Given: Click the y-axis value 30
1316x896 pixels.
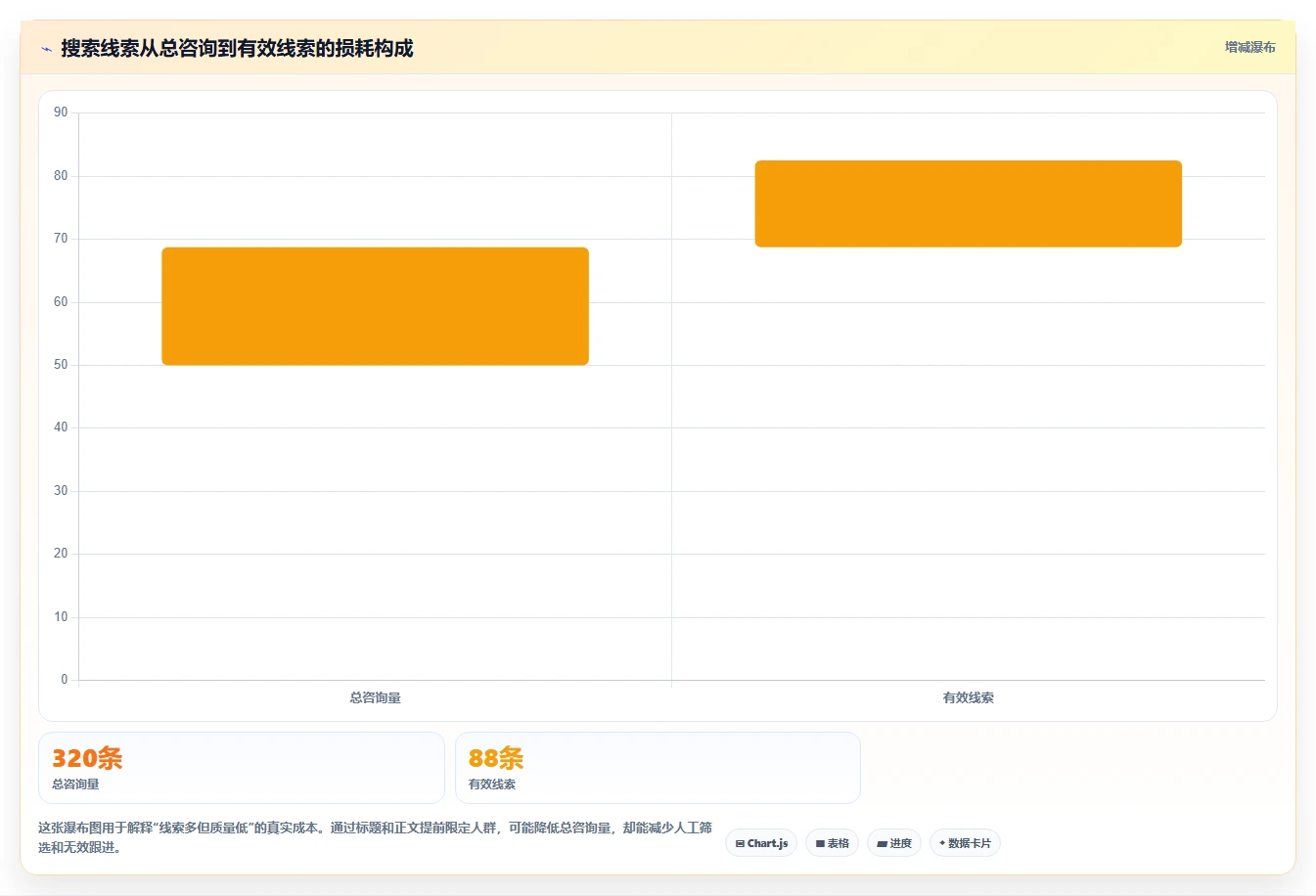Looking at the screenshot, I should click(x=61, y=491).
